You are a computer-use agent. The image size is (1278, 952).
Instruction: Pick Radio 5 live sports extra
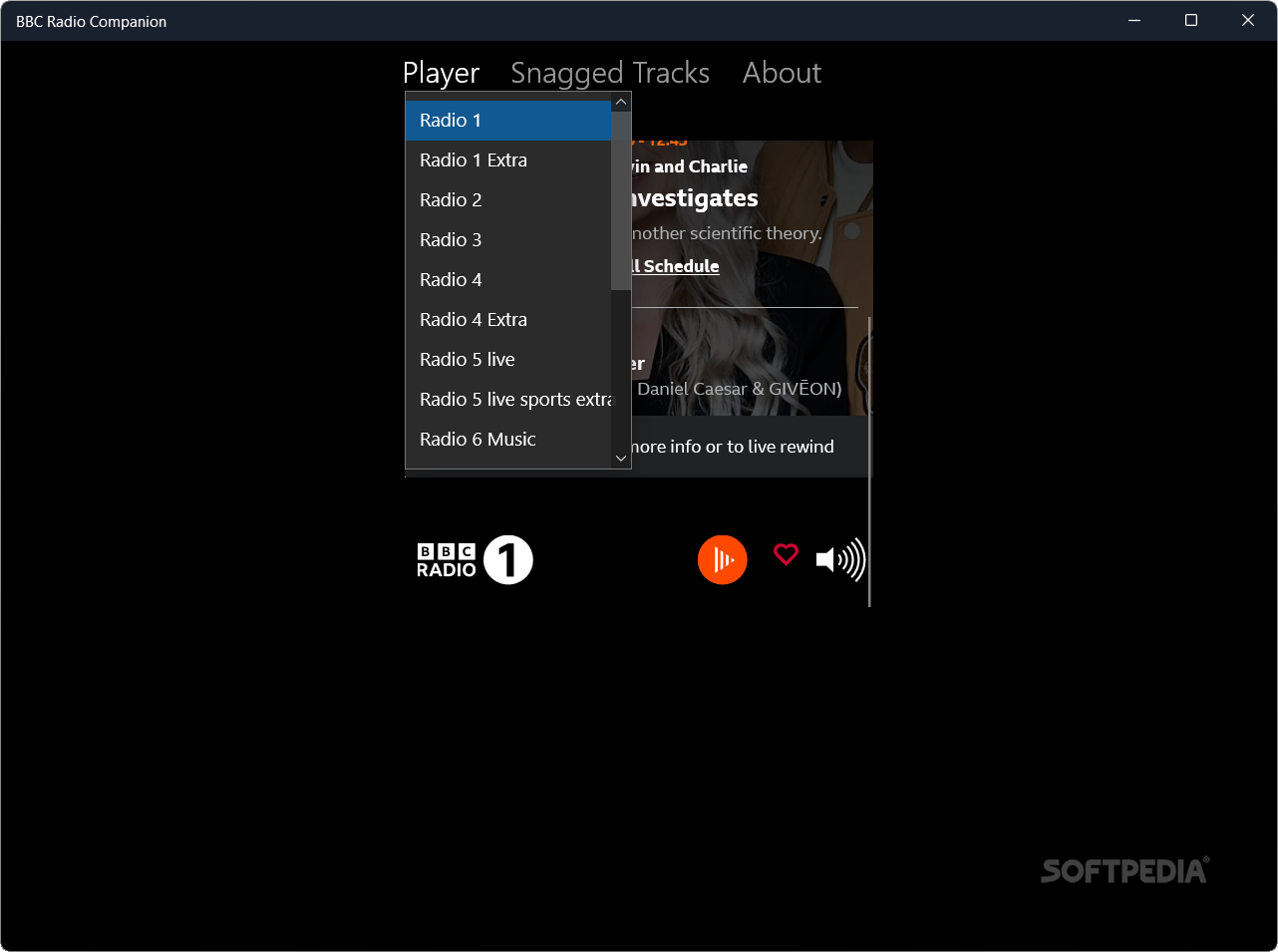click(x=508, y=400)
